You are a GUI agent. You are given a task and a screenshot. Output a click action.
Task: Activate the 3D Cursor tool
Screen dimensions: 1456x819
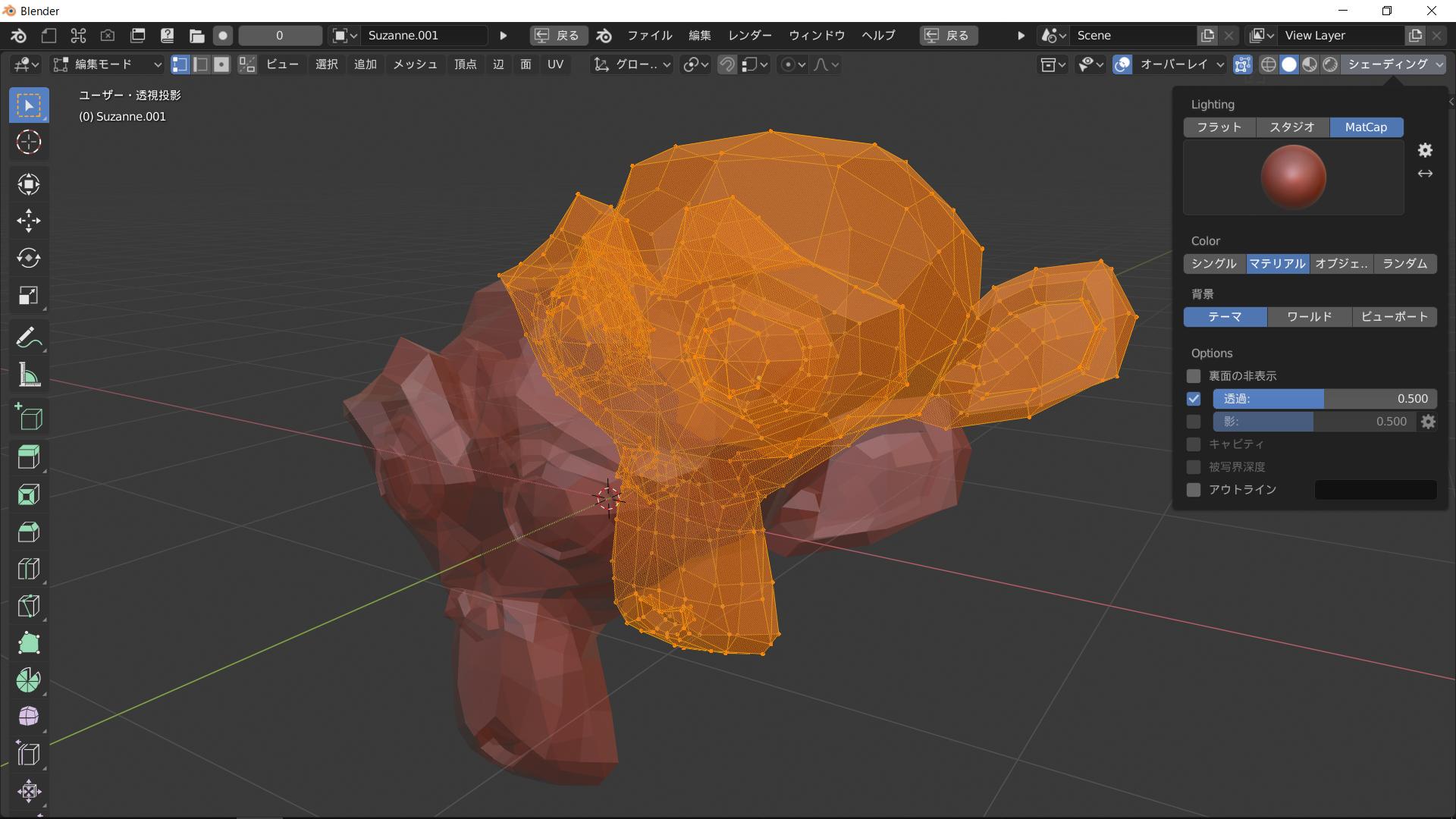click(x=28, y=143)
